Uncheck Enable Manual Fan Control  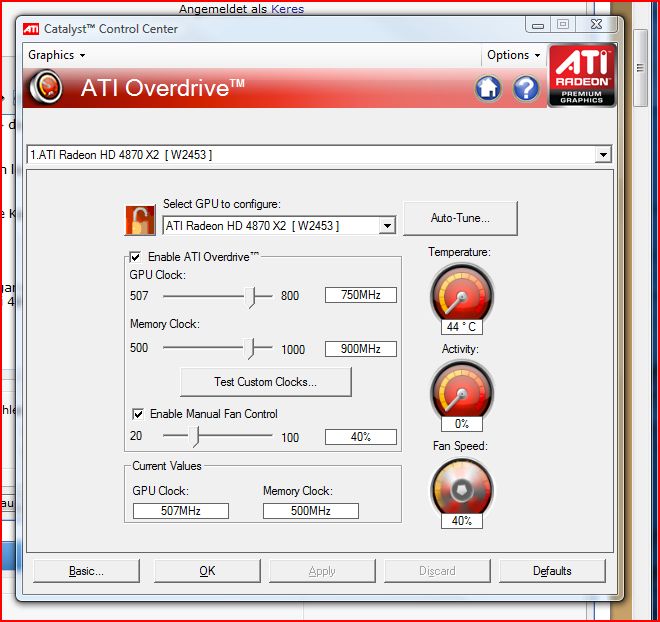click(138, 414)
